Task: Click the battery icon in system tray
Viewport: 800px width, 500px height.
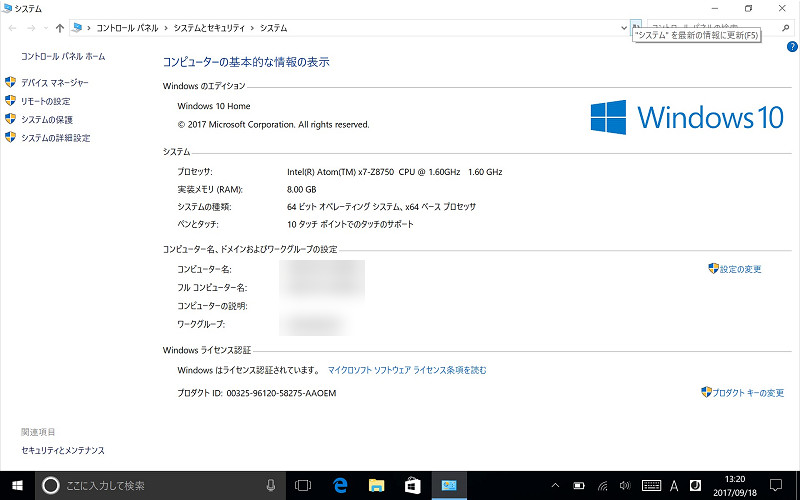Action: pyautogui.click(x=579, y=485)
